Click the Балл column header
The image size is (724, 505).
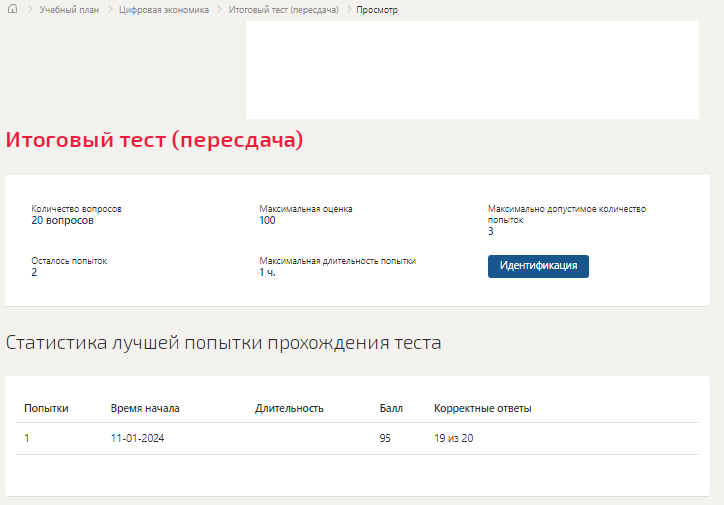point(391,409)
